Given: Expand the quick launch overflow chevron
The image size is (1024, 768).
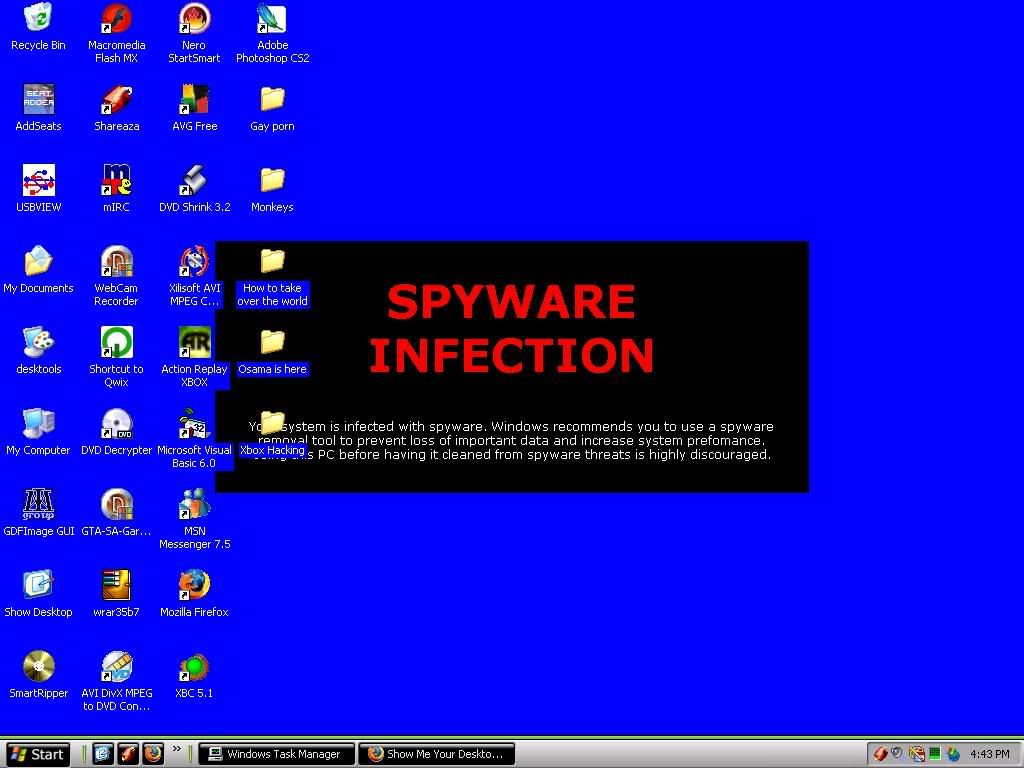Looking at the screenshot, I should (176, 748).
